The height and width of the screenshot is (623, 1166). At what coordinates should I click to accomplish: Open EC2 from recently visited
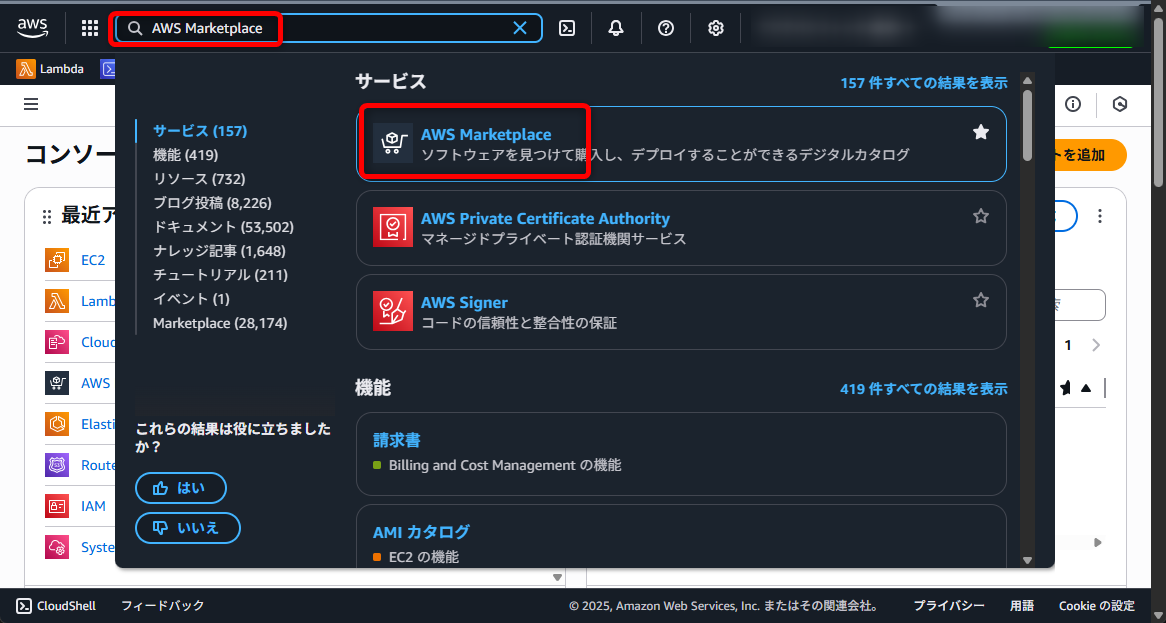[x=93, y=260]
